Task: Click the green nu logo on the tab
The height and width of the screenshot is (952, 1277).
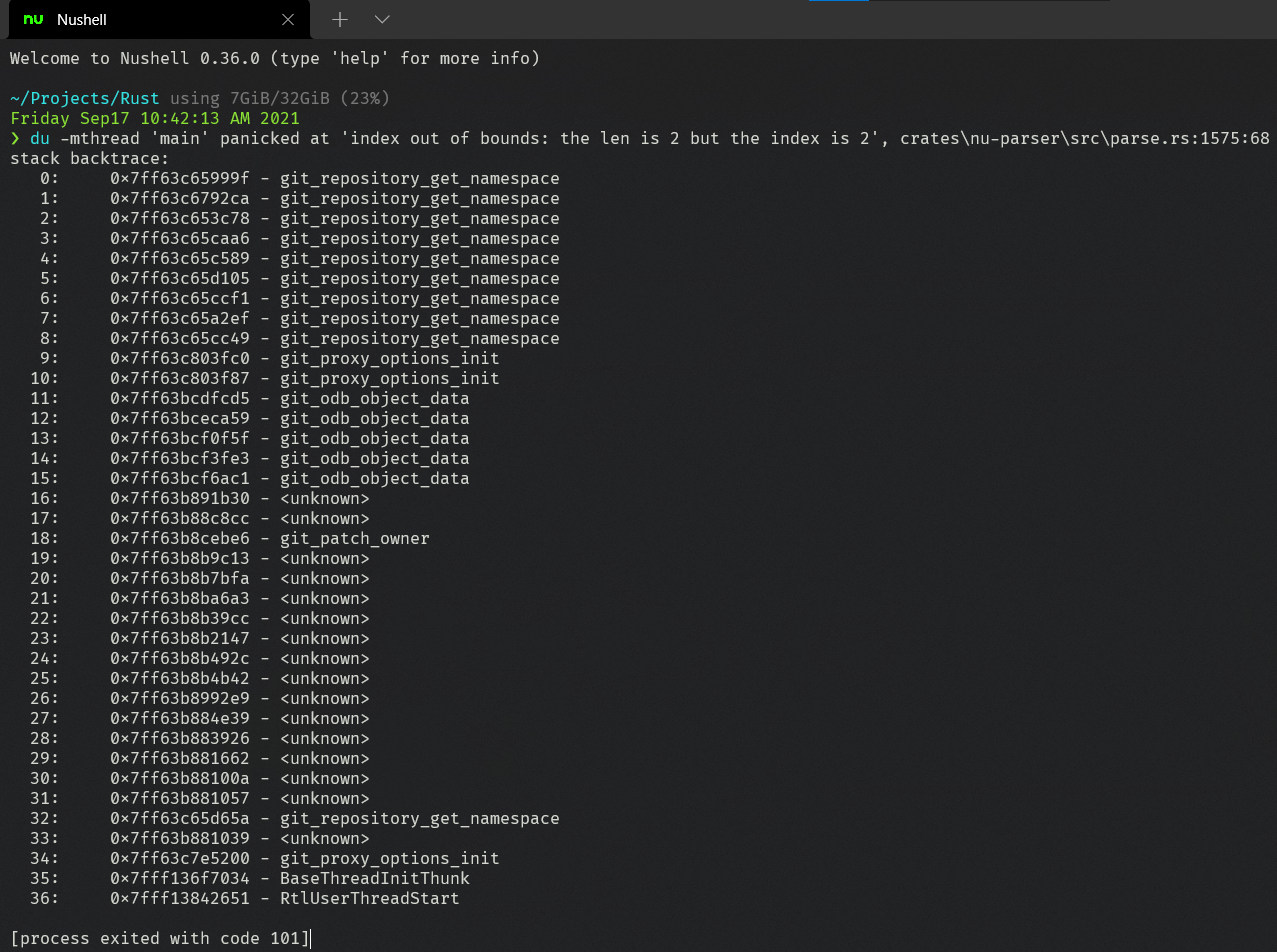Action: pyautogui.click(x=31, y=19)
